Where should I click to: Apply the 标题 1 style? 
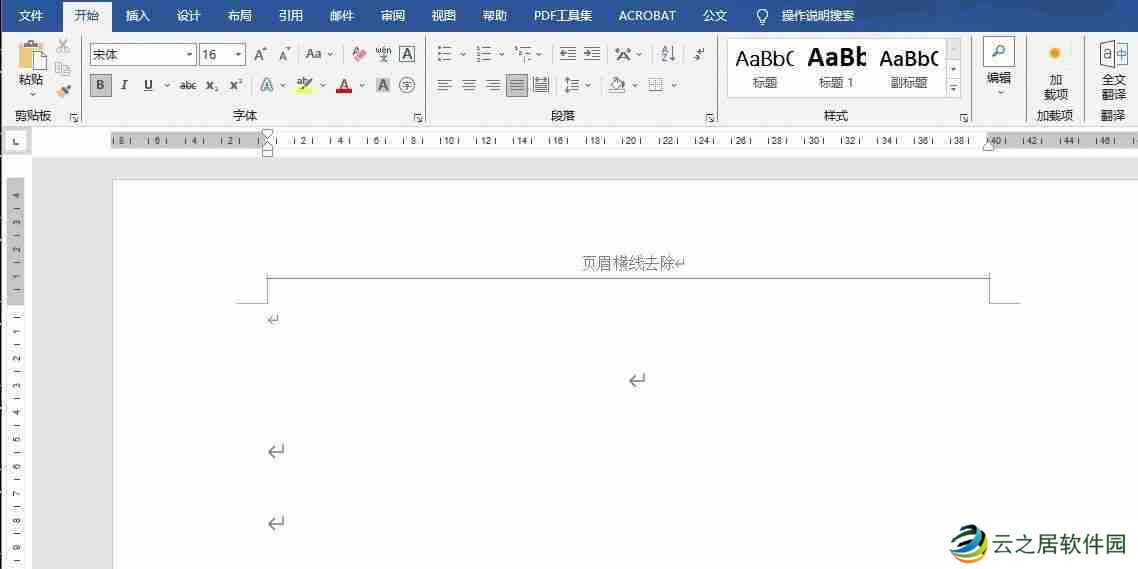837,68
